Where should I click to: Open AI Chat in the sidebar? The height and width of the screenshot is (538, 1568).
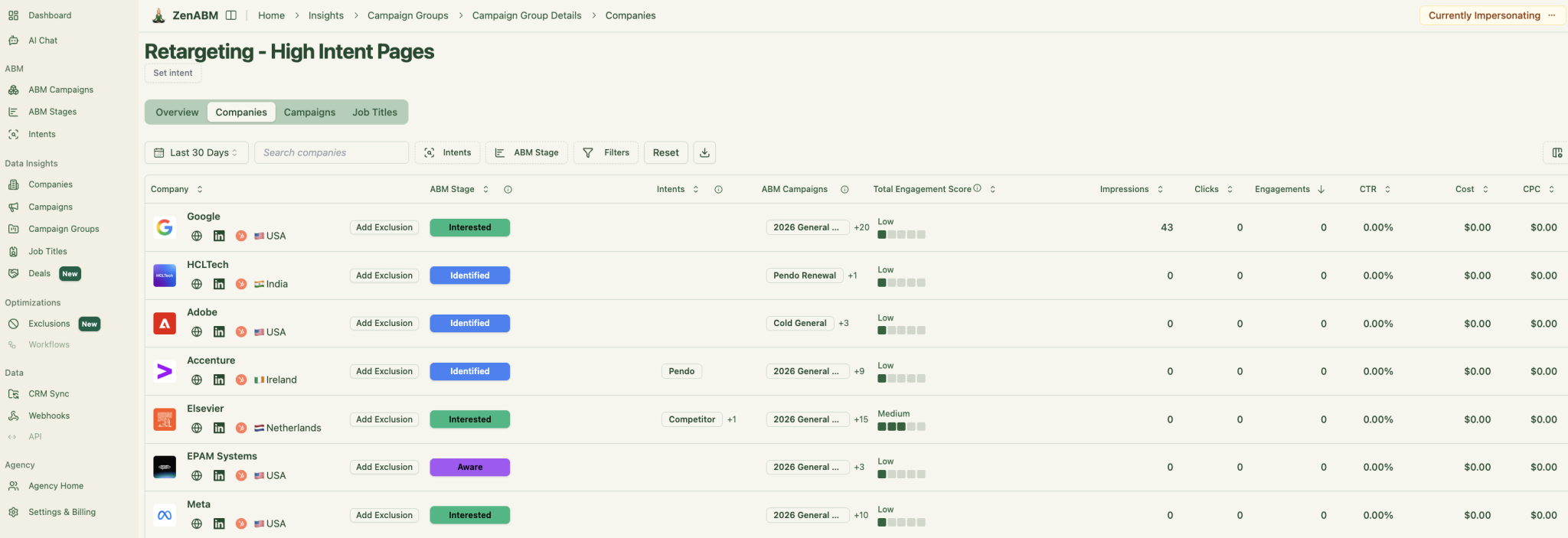(43, 41)
